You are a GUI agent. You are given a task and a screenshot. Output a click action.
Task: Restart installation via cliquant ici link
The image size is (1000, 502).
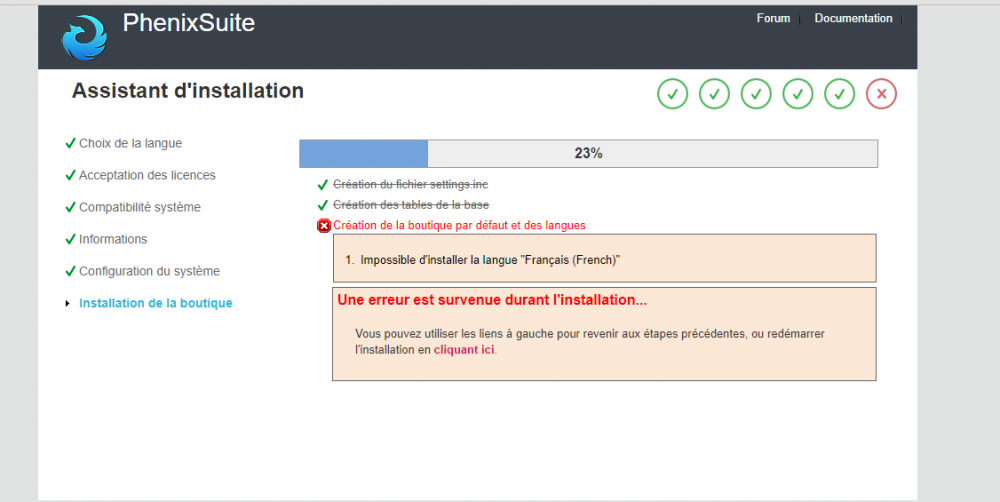pos(464,350)
